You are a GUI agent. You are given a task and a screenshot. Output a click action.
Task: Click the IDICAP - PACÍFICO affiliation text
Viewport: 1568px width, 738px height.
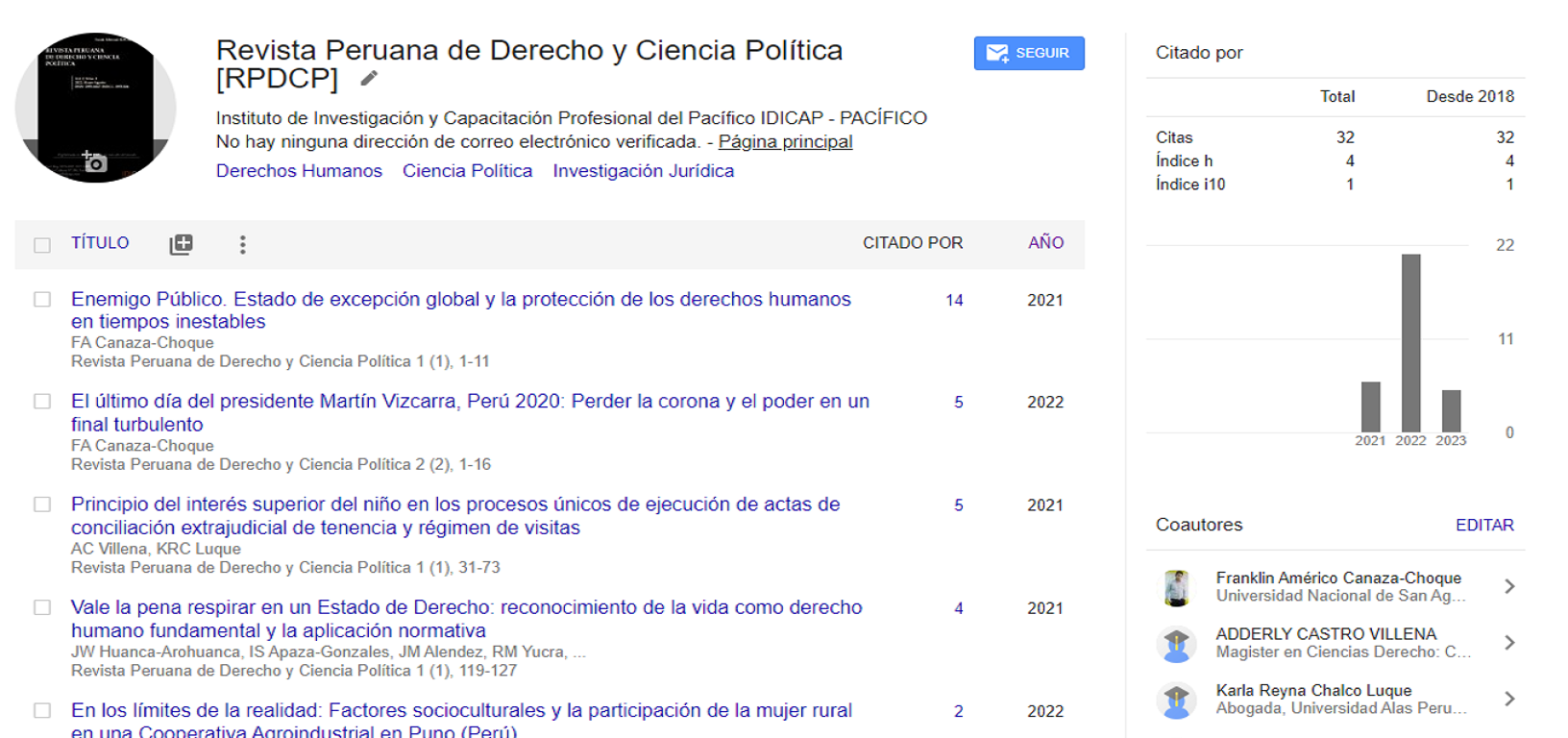(x=571, y=118)
